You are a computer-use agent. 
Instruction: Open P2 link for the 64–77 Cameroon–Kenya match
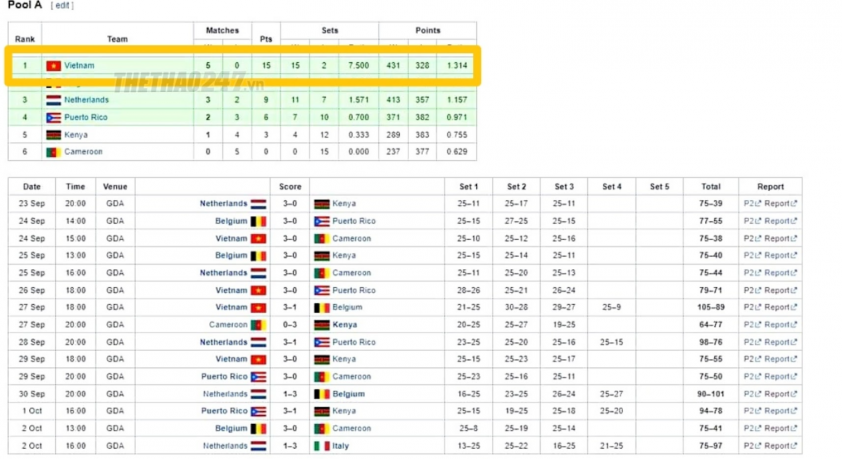[752, 324]
